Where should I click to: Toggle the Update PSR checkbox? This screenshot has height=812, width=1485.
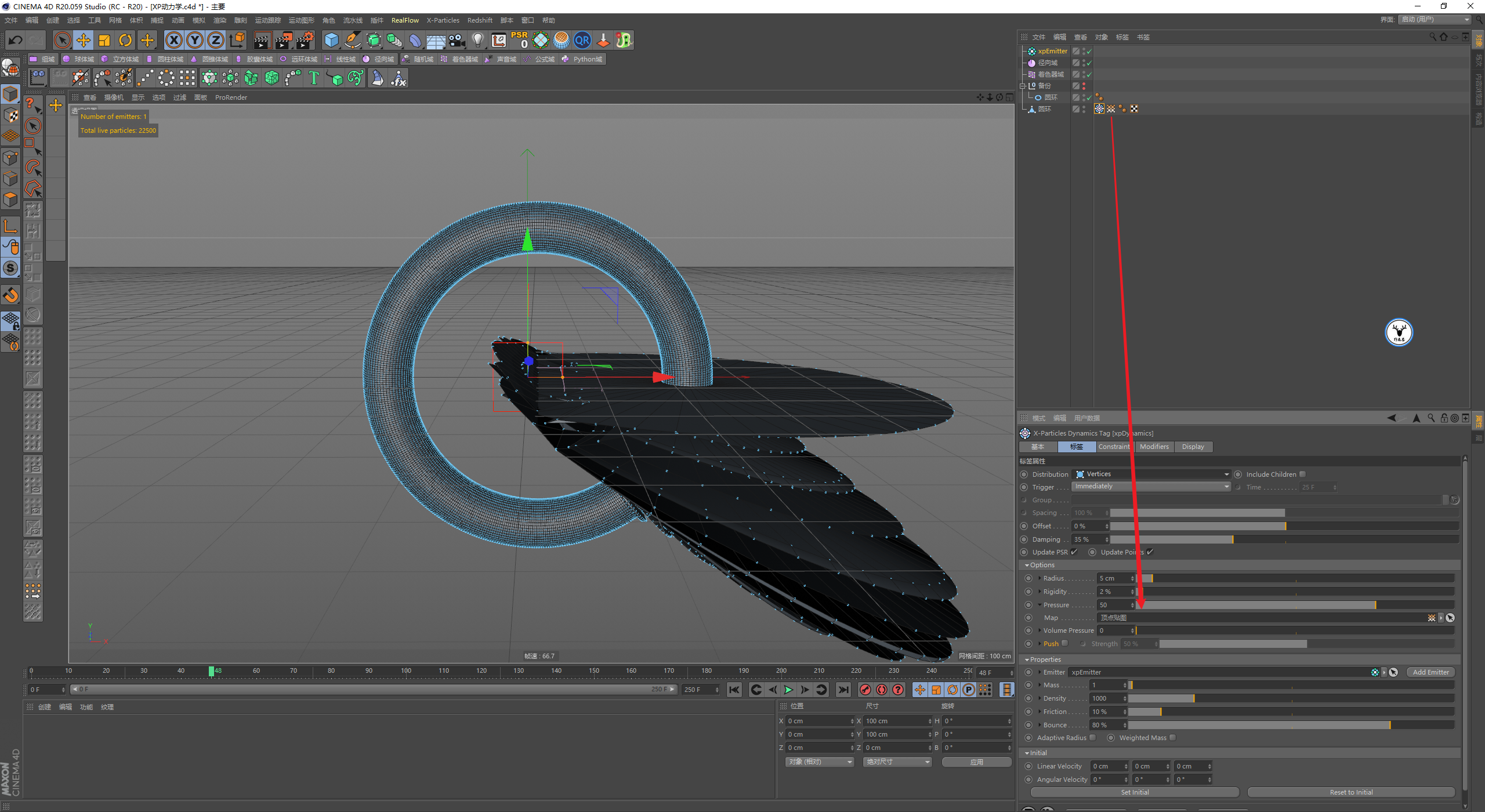[1074, 552]
